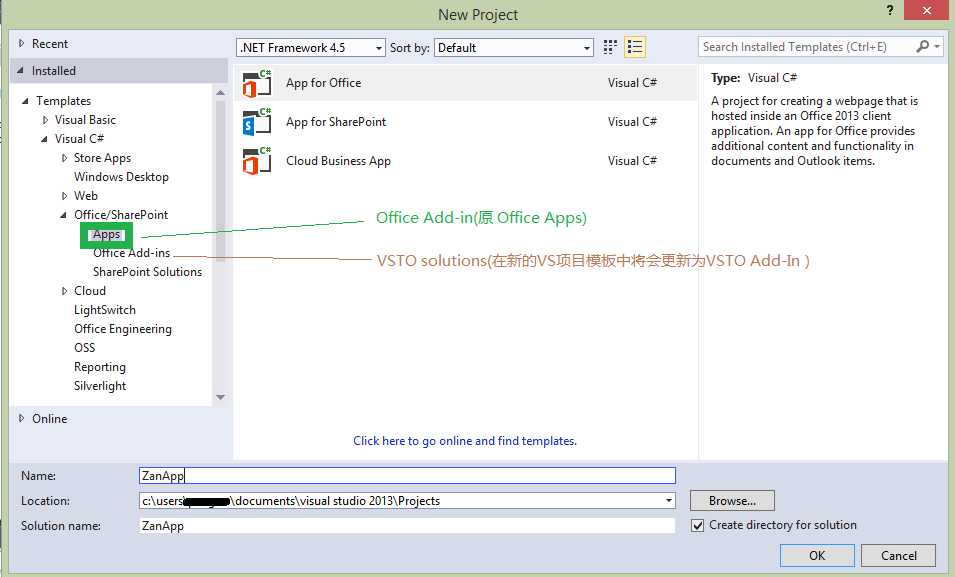955x577 pixels.
Task: Click the tree scrollbar up arrow
Action: [220, 93]
